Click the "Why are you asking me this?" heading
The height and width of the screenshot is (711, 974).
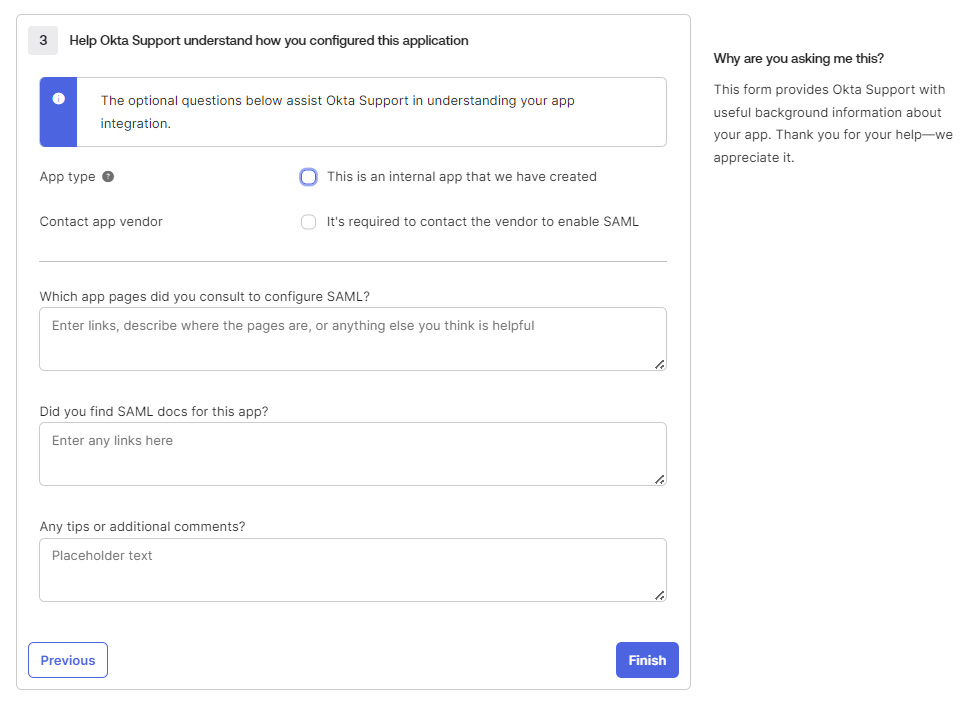pyautogui.click(x=798, y=59)
